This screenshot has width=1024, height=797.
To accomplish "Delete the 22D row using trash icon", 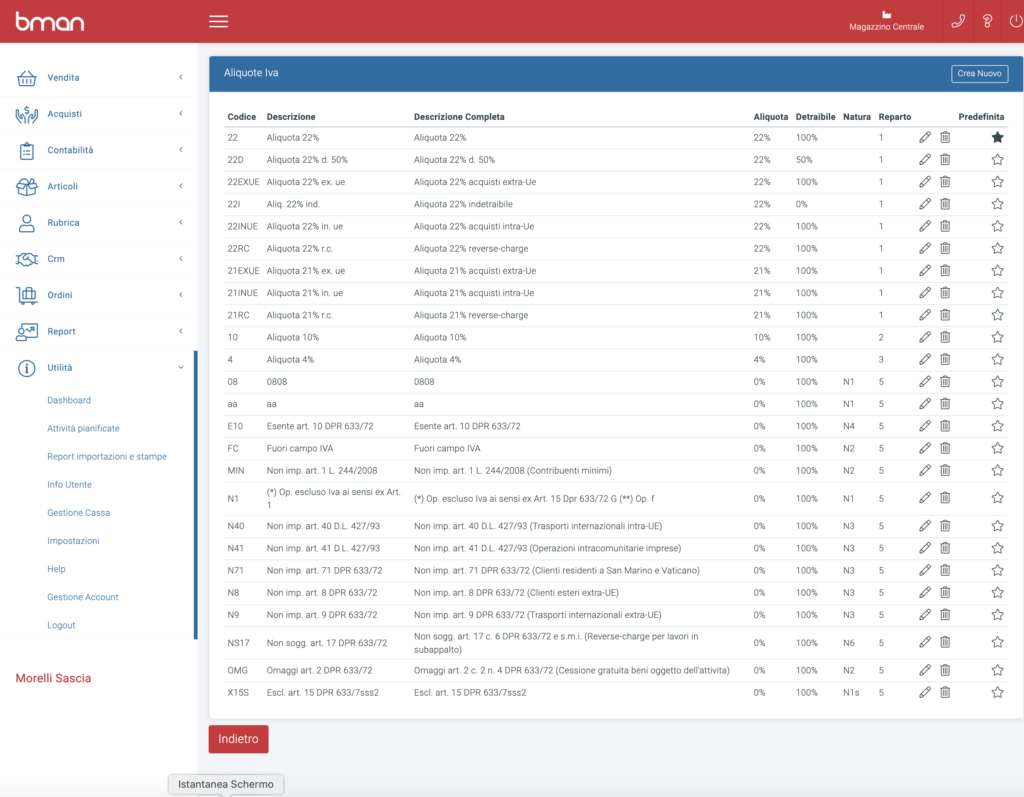I will pos(945,159).
